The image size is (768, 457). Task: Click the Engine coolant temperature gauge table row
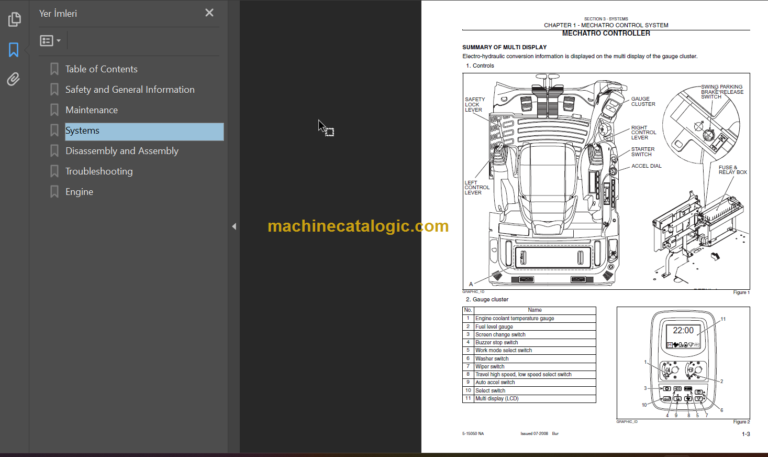[x=529, y=318]
